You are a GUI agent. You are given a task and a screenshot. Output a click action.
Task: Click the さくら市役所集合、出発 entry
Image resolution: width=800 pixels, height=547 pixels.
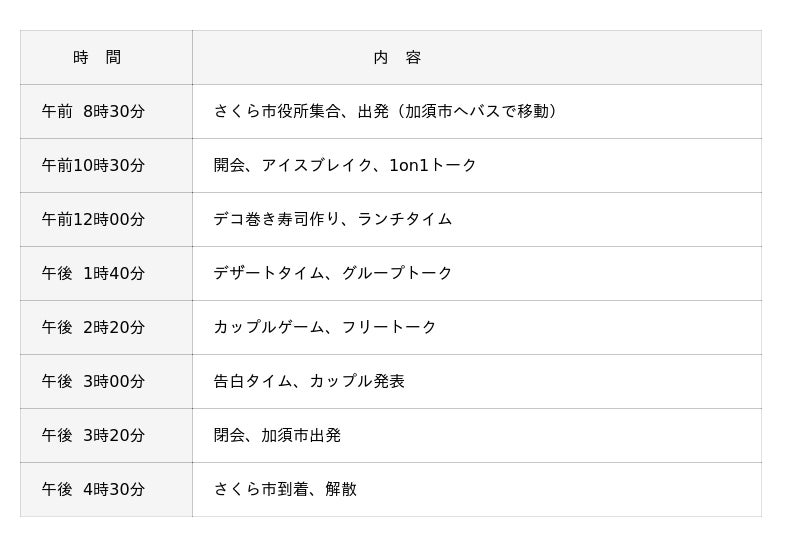[x=300, y=112]
